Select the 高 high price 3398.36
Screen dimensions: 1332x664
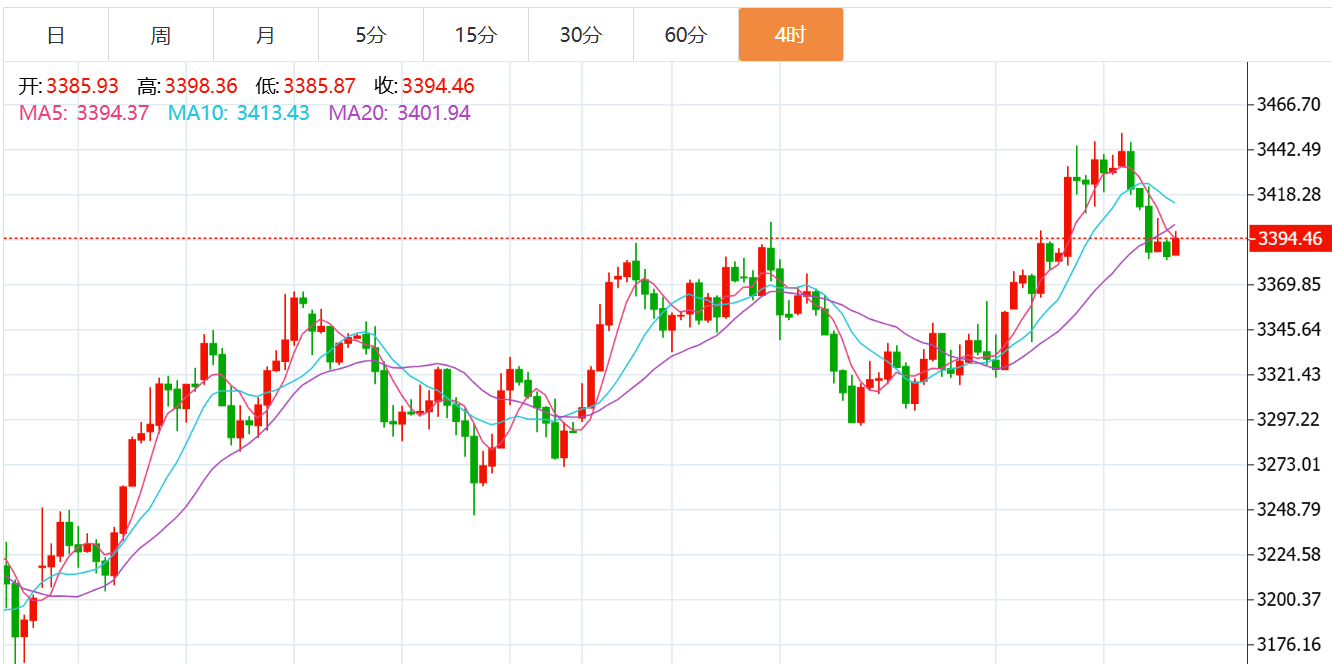(200, 87)
